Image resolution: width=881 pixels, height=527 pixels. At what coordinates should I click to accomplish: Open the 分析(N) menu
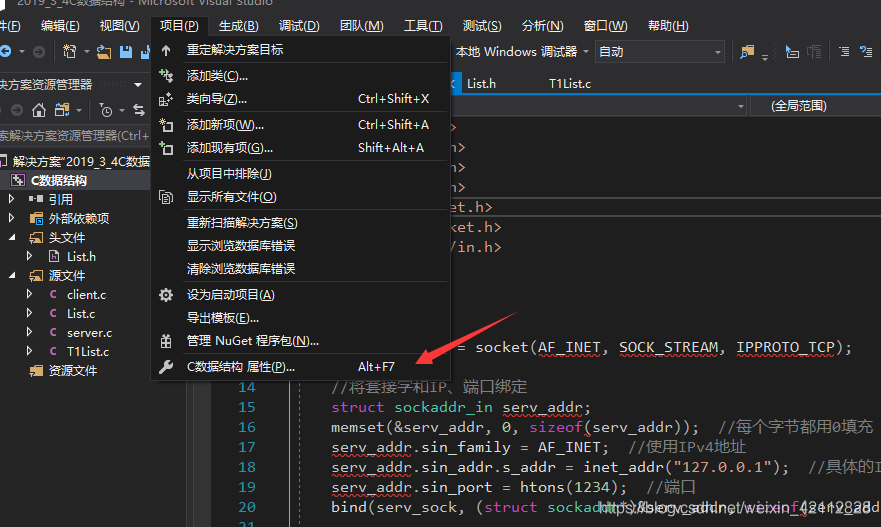(x=542, y=26)
